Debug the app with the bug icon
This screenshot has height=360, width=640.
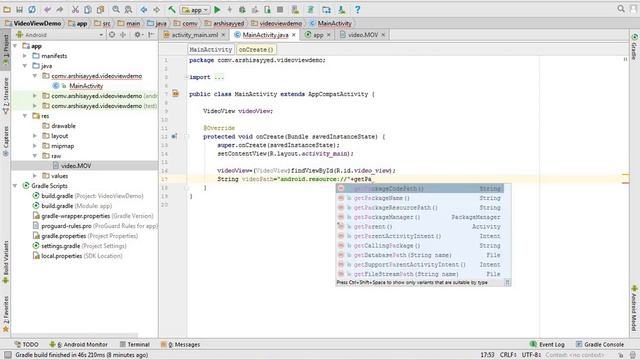click(242, 9)
